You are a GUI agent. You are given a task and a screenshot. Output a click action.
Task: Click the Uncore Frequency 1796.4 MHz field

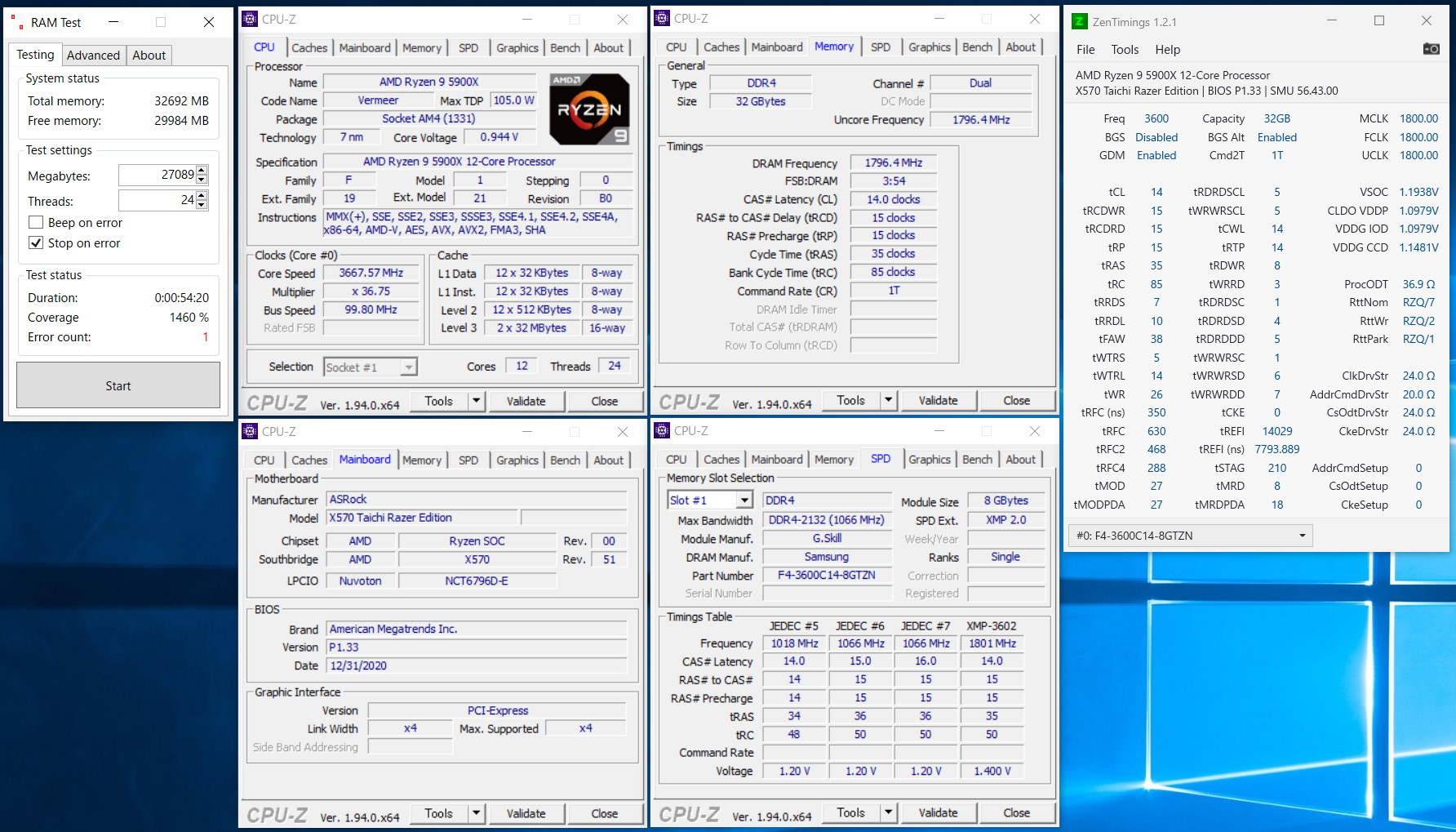(981, 119)
